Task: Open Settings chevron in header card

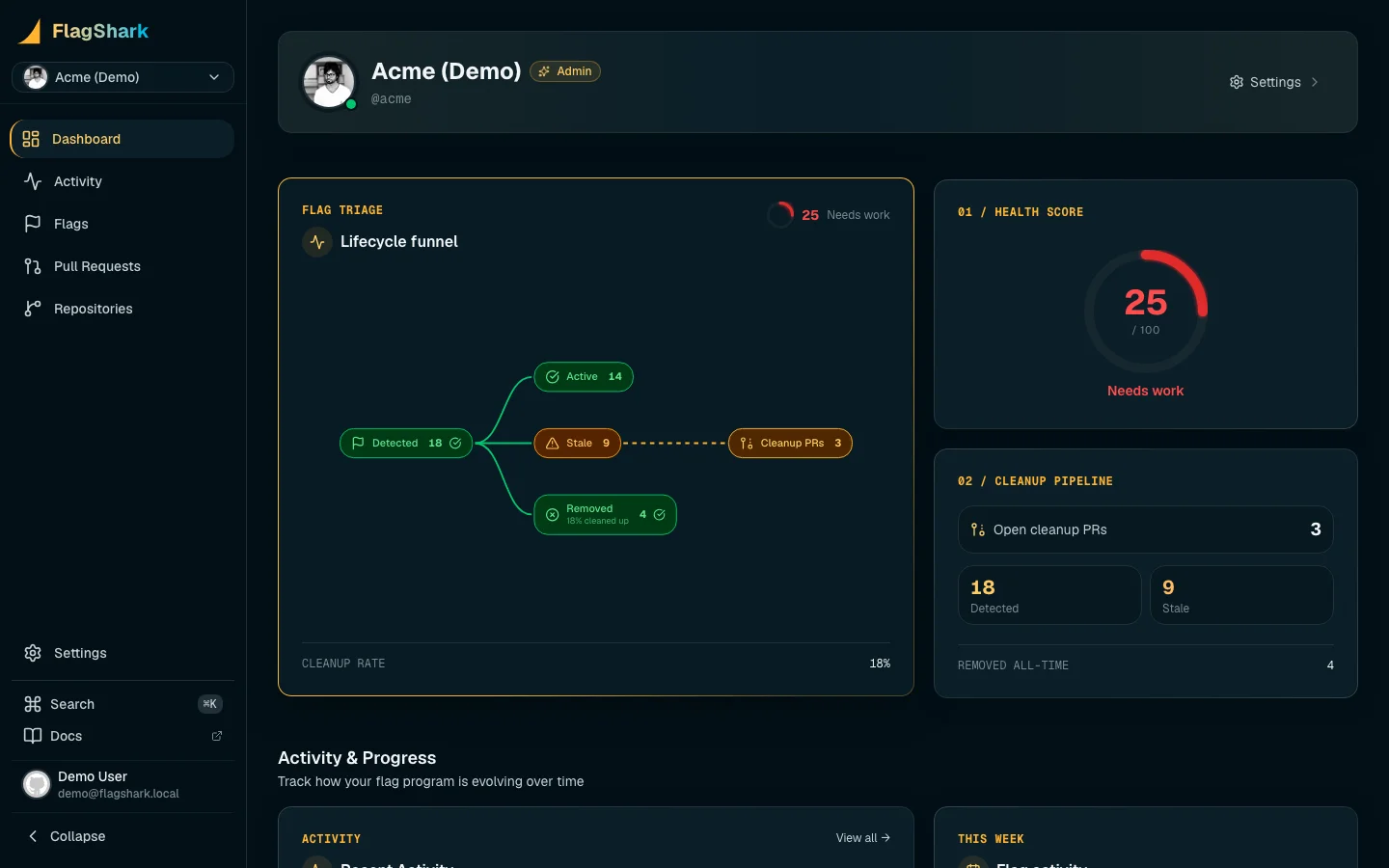Action: [x=1315, y=82]
